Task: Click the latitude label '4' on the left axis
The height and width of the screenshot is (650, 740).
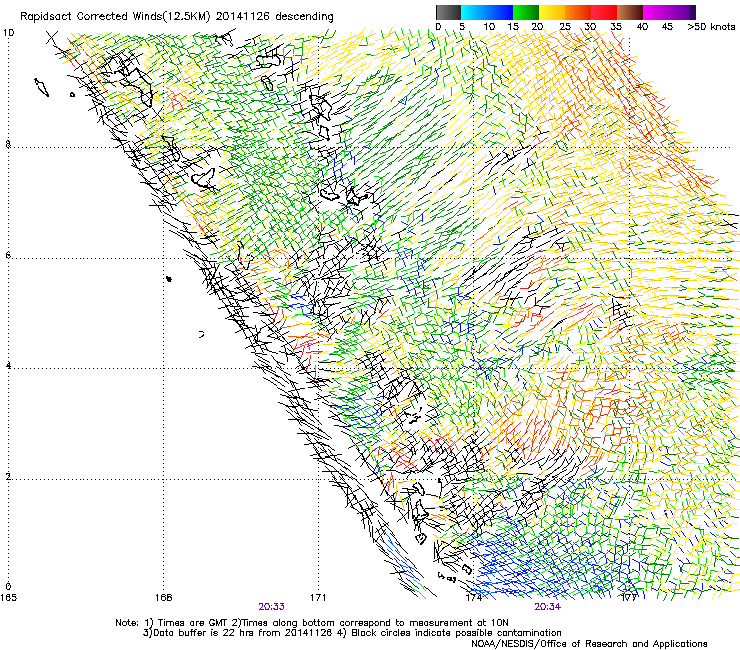Action: (8, 366)
